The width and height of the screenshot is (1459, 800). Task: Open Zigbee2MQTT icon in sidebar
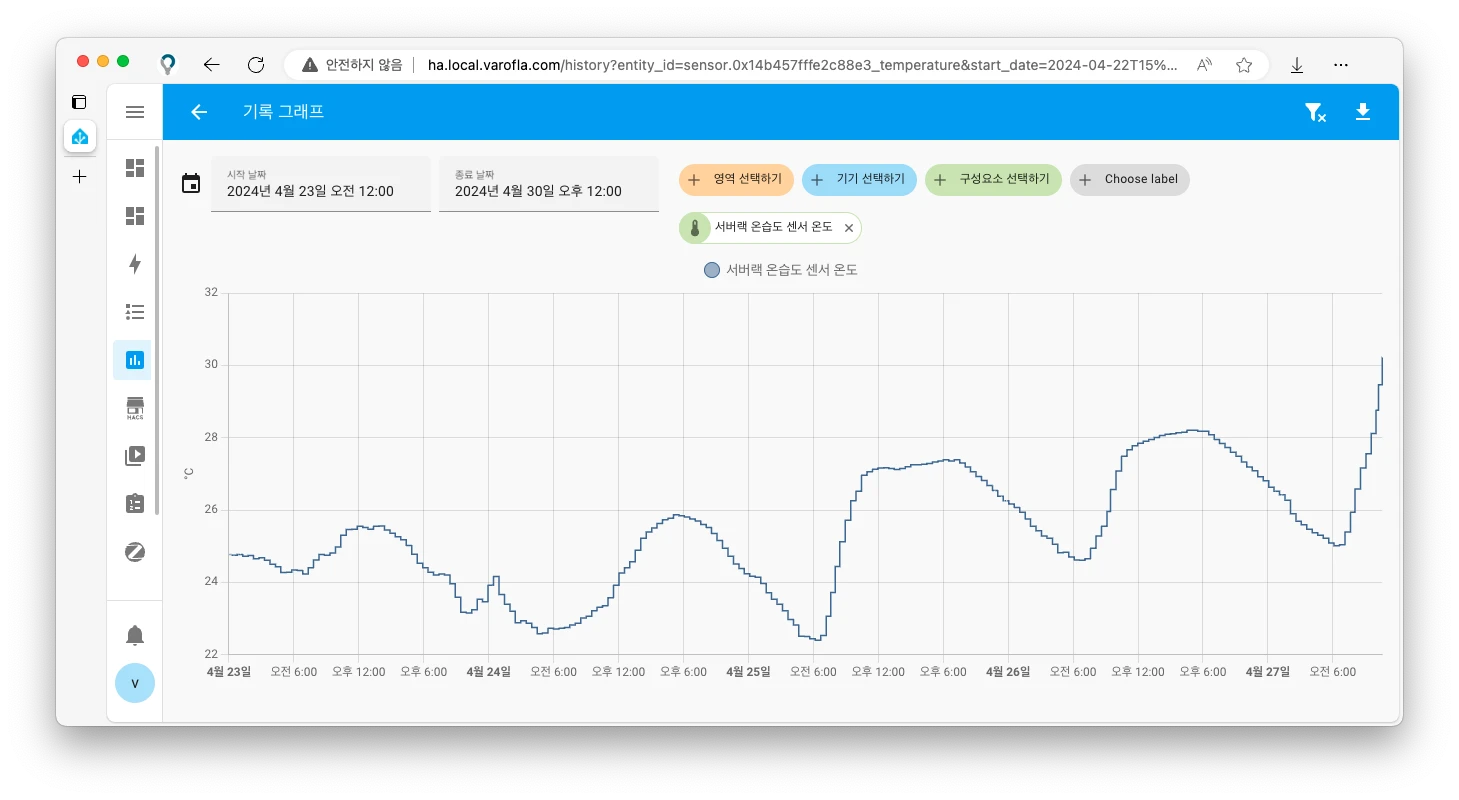(135, 552)
